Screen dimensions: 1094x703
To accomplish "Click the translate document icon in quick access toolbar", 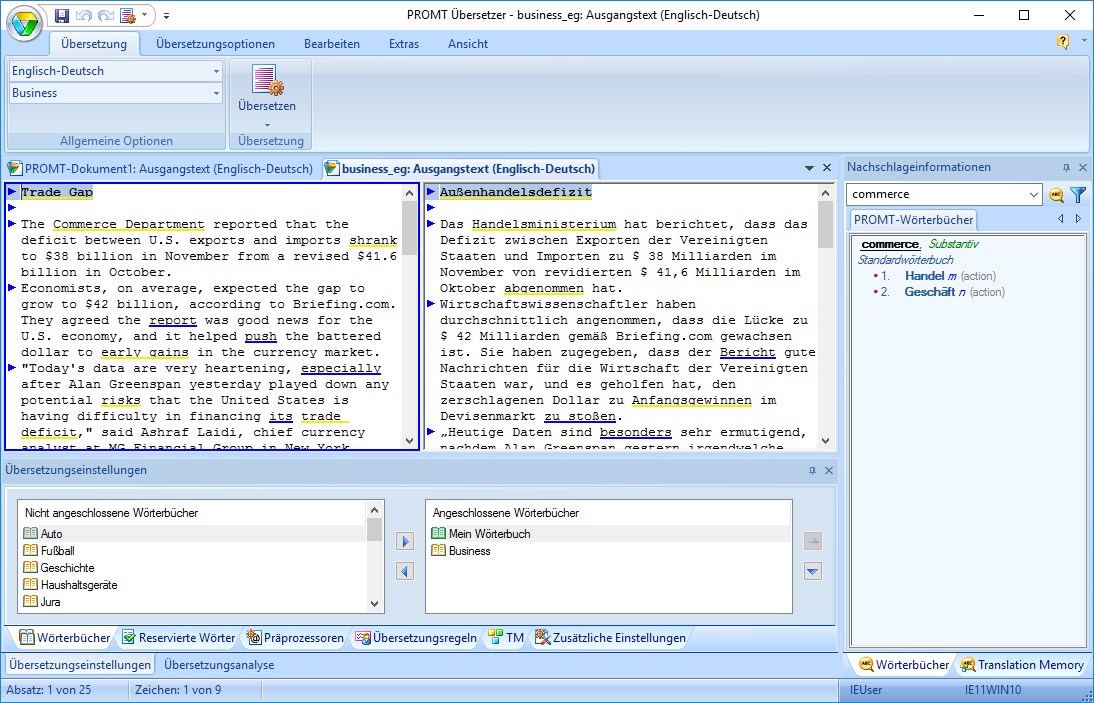I will pyautogui.click(x=127, y=15).
